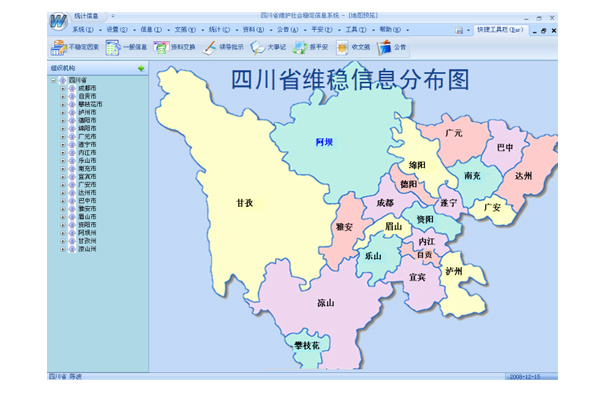The width and height of the screenshot is (609, 397).
Task: Expand the 自贡市 tree node
Action: [63, 96]
